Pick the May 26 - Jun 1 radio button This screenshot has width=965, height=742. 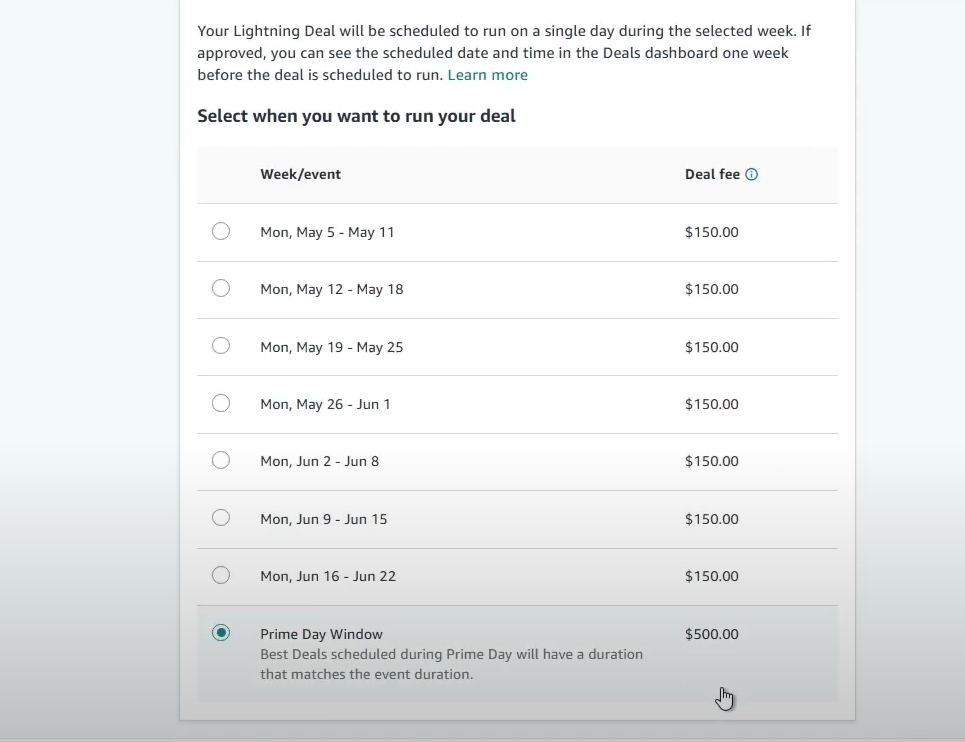[x=221, y=403]
